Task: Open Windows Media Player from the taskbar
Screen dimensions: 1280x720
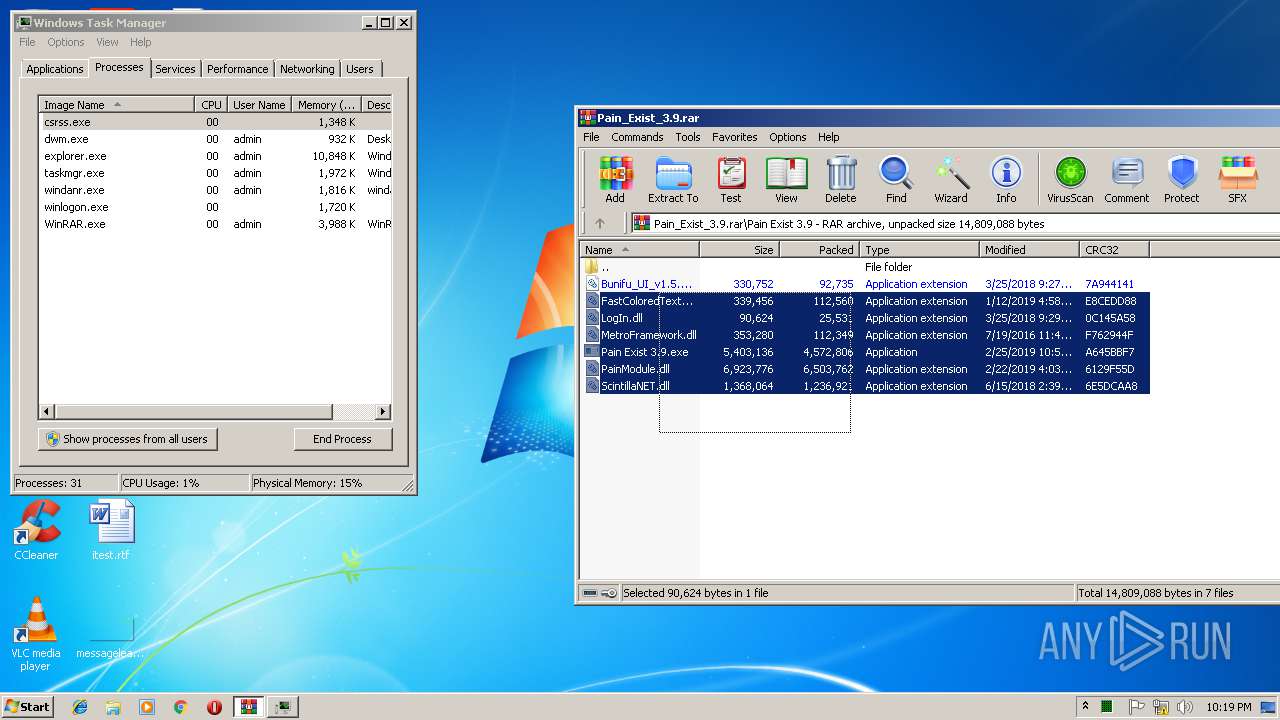Action: click(147, 706)
